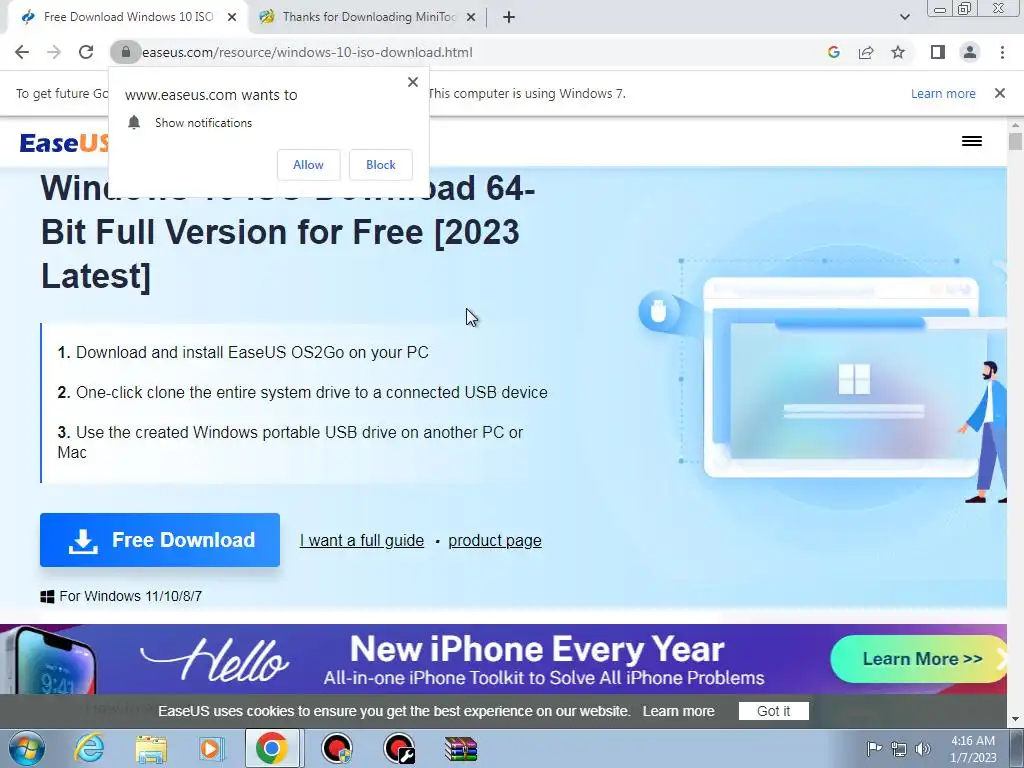Image resolution: width=1024 pixels, height=768 pixels.
Task: Click the blue Free Download button
Action: pyautogui.click(x=160, y=540)
